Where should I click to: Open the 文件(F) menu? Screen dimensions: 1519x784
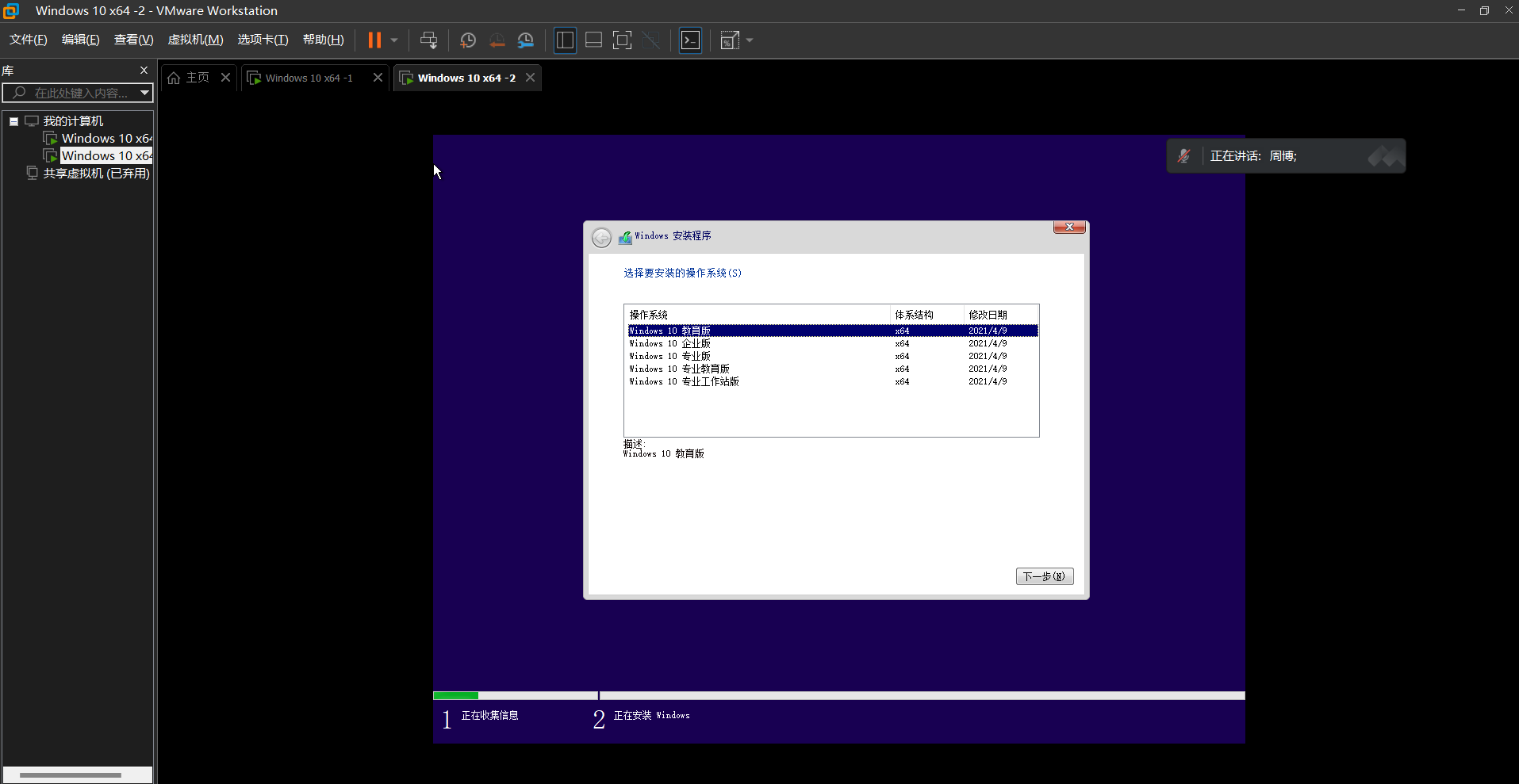(x=29, y=40)
